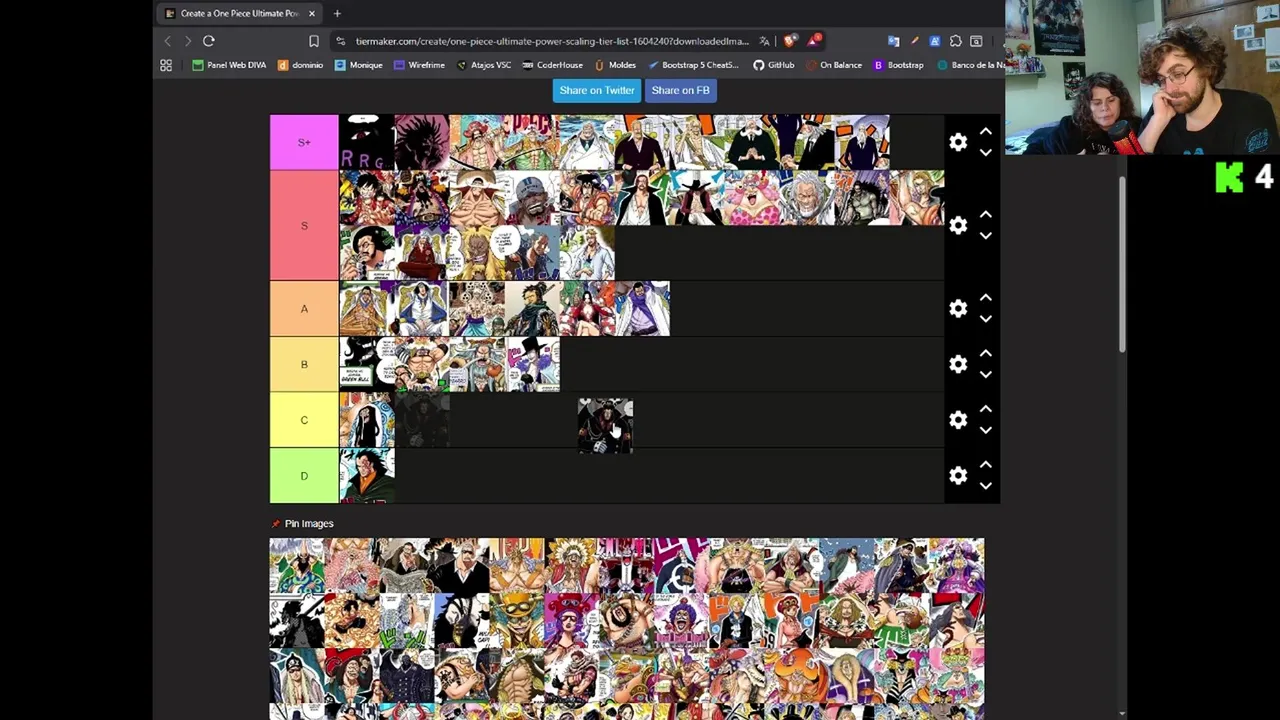Select first character image in A tier
The height and width of the screenshot is (720, 1280).
367,308
